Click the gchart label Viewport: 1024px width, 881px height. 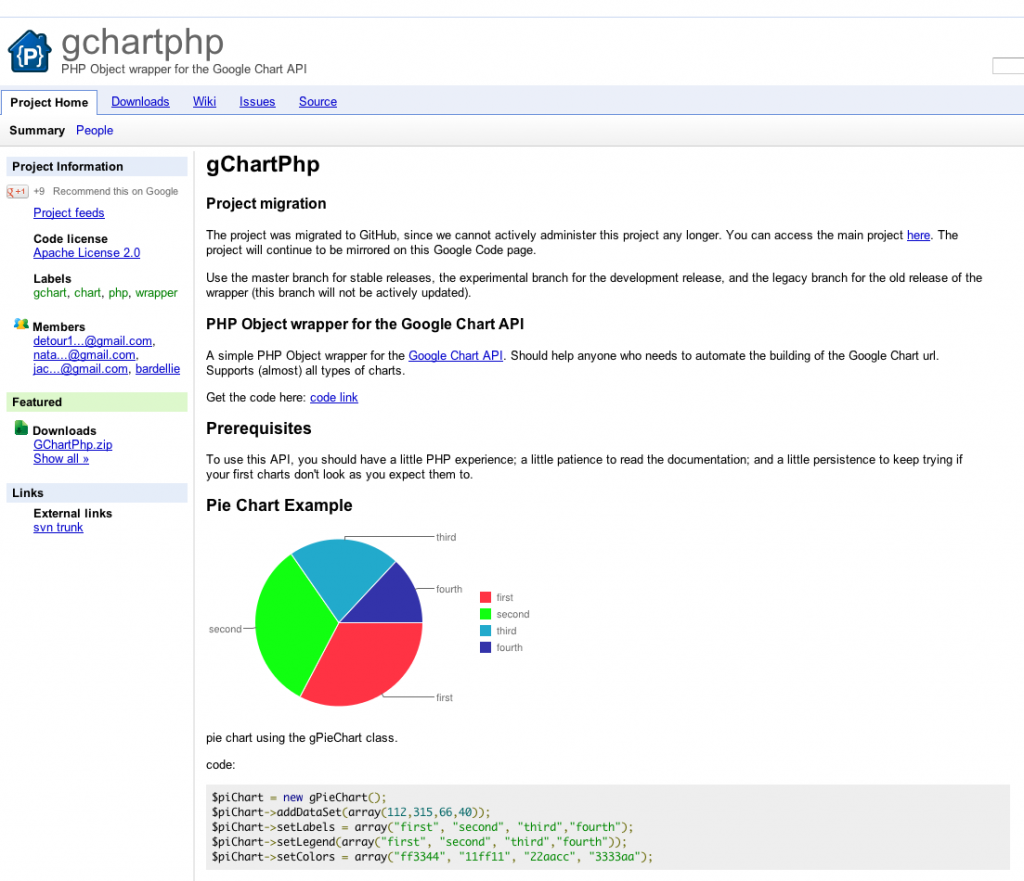pos(50,292)
